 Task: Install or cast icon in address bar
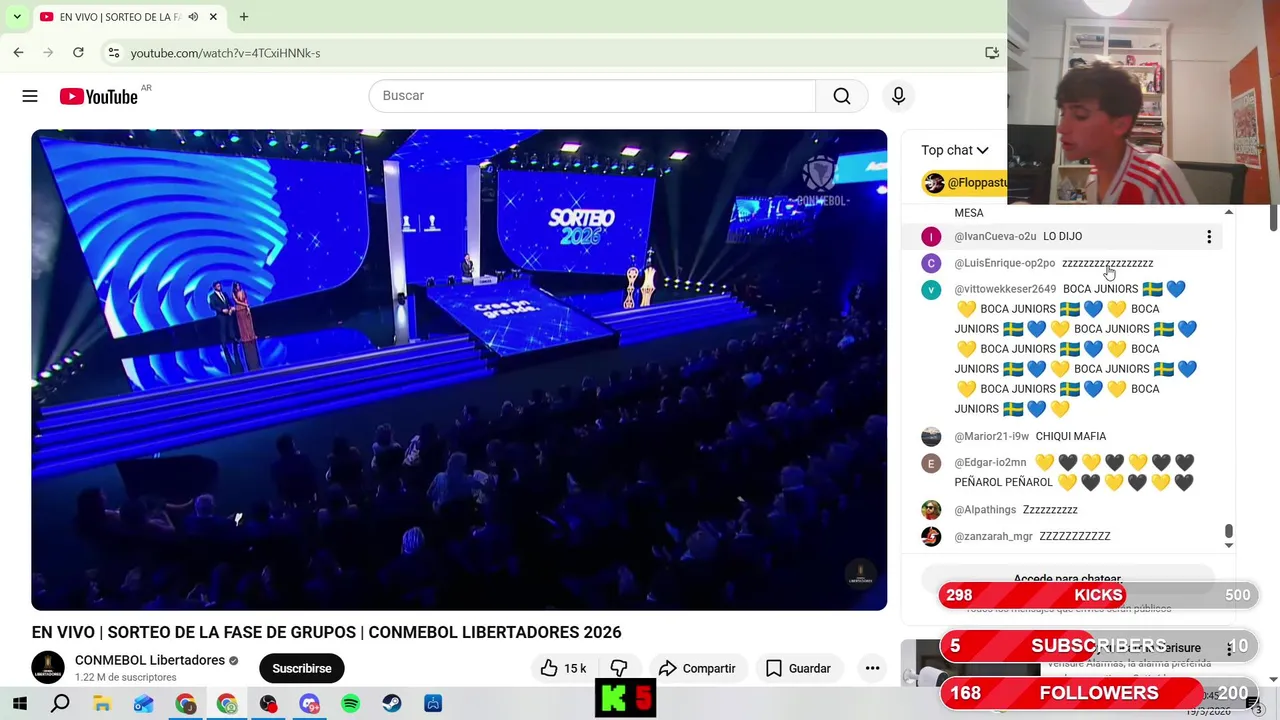992,52
